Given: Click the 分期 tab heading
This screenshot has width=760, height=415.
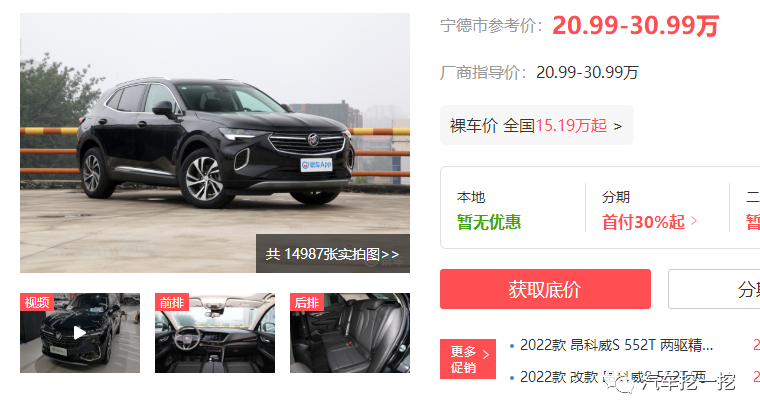Looking at the screenshot, I should [616, 197].
